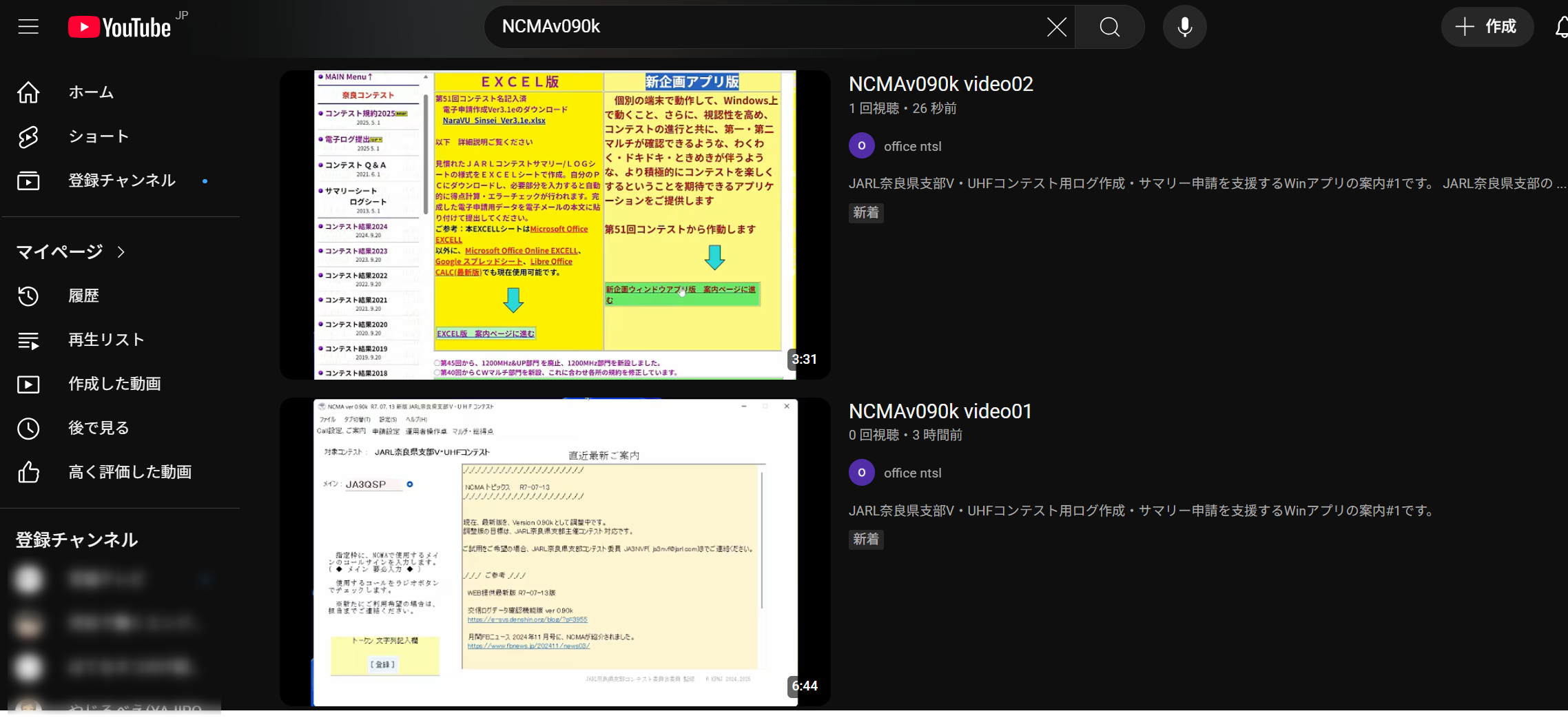Click the video02 description text
This screenshot has height=718, width=1568.
point(1207,183)
